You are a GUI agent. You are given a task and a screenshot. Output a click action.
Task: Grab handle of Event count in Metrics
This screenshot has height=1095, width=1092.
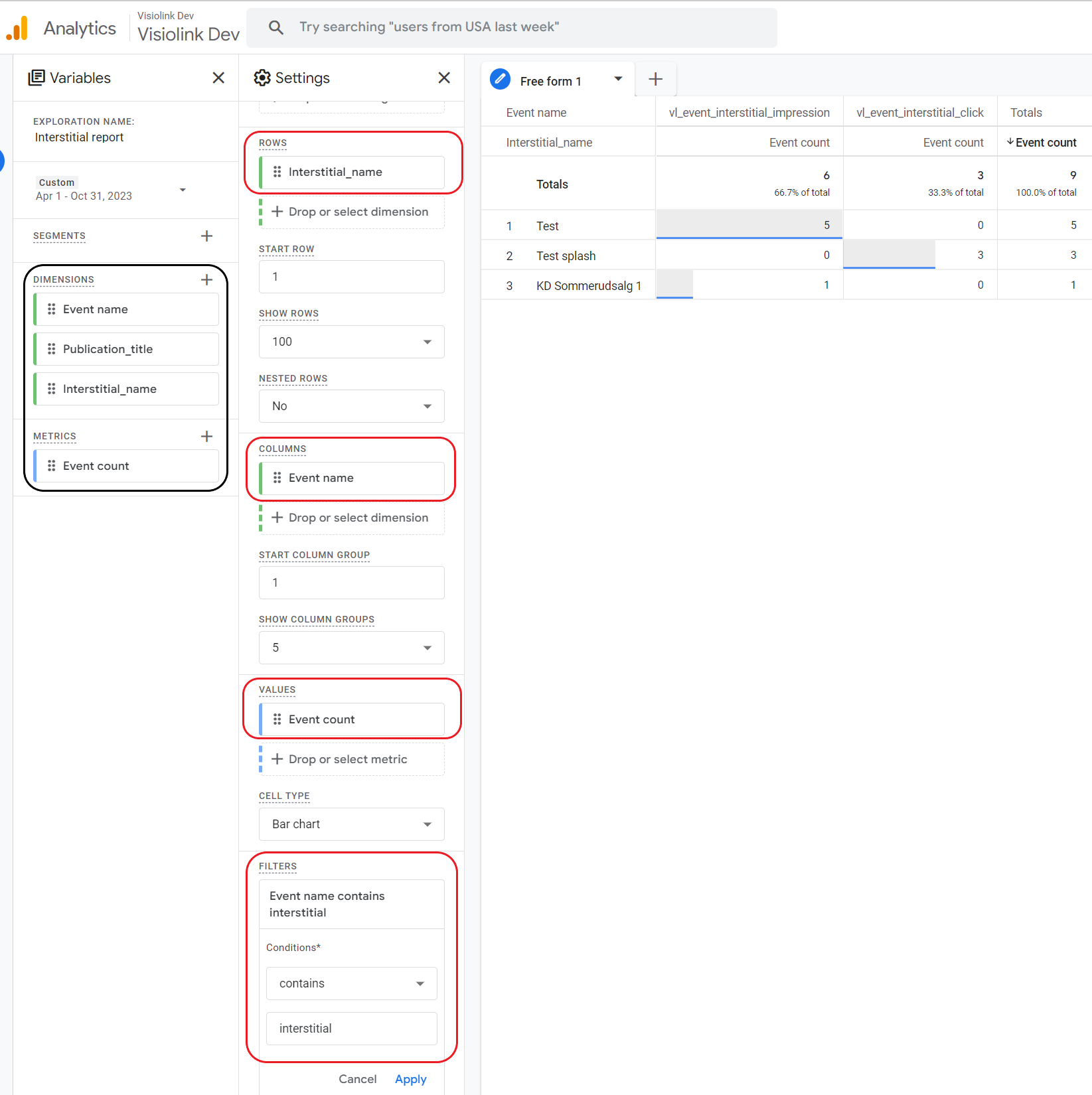(51, 466)
